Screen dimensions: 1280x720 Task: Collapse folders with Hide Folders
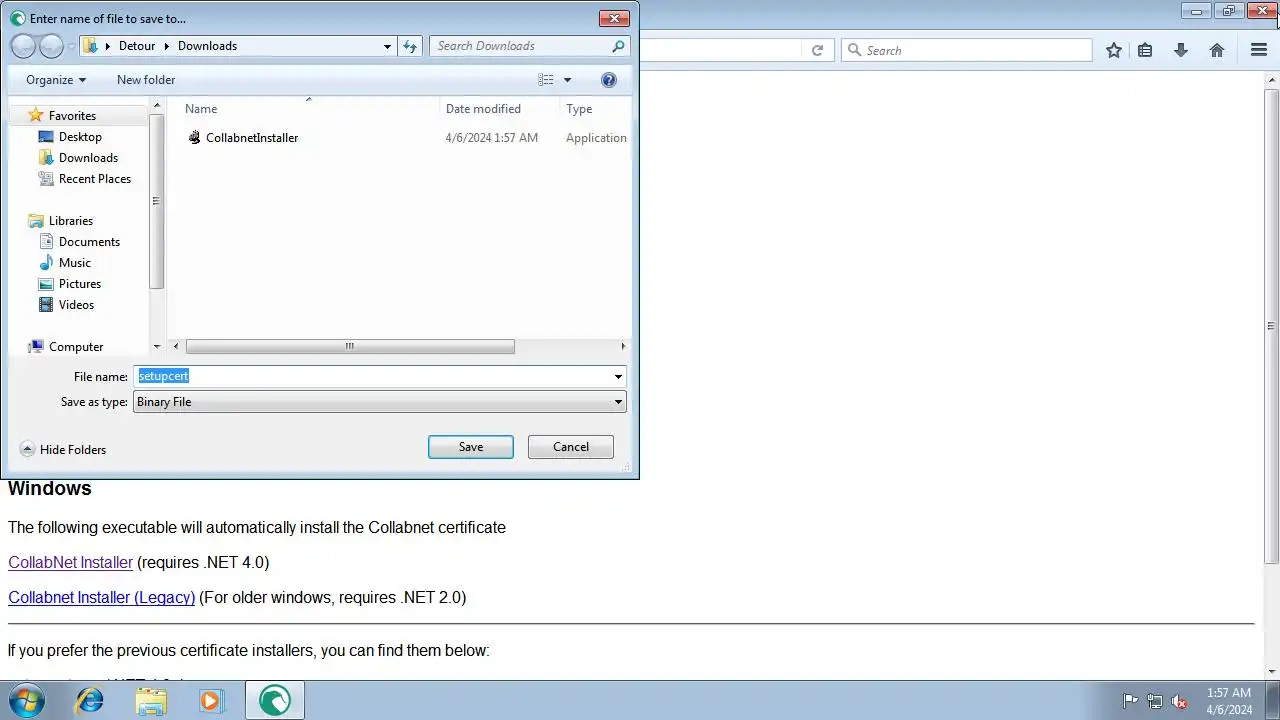63,450
